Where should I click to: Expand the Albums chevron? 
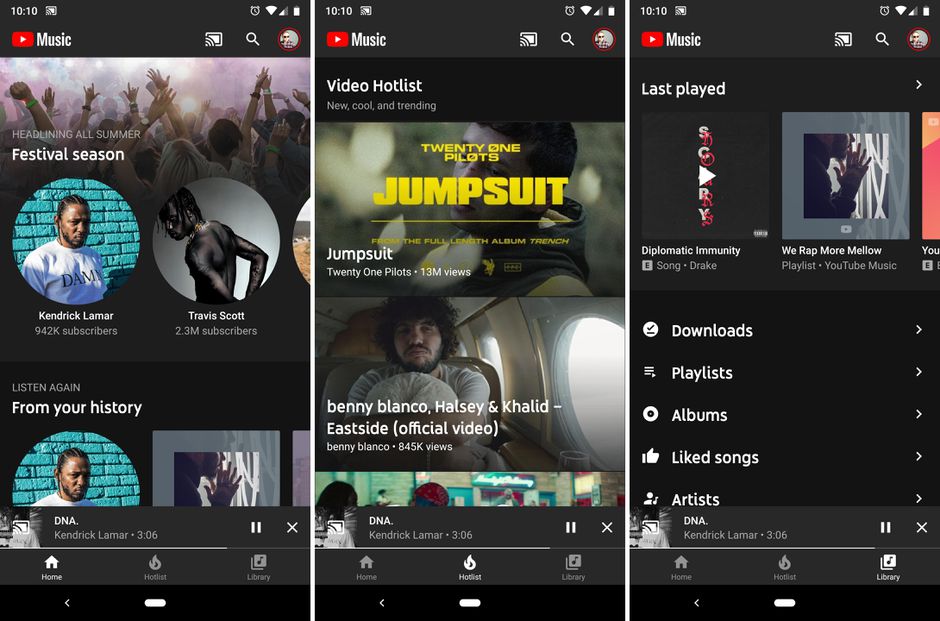[919, 414]
